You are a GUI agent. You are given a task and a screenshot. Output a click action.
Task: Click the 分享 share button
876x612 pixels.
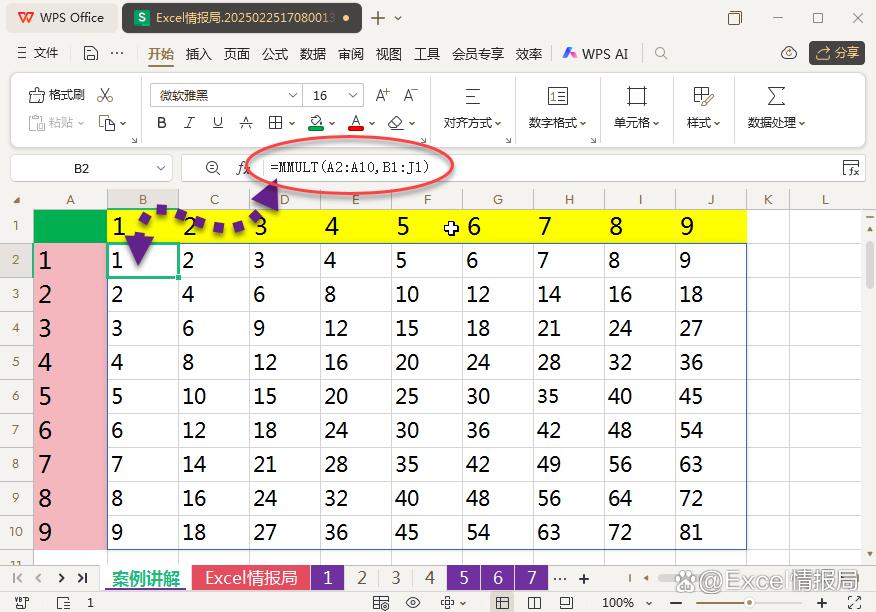836,54
